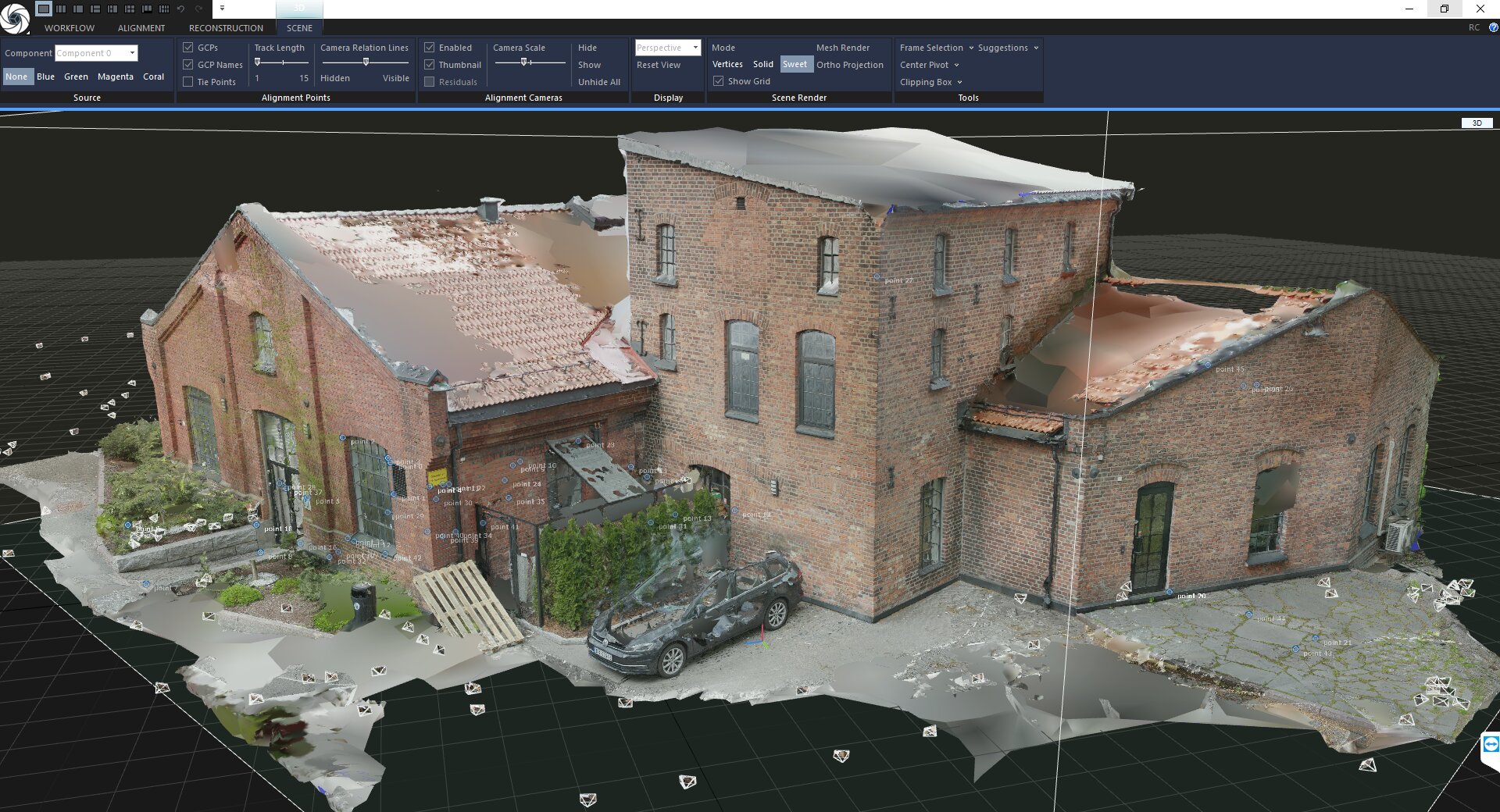
Task: Set scene render mode to Solid
Action: (763, 64)
